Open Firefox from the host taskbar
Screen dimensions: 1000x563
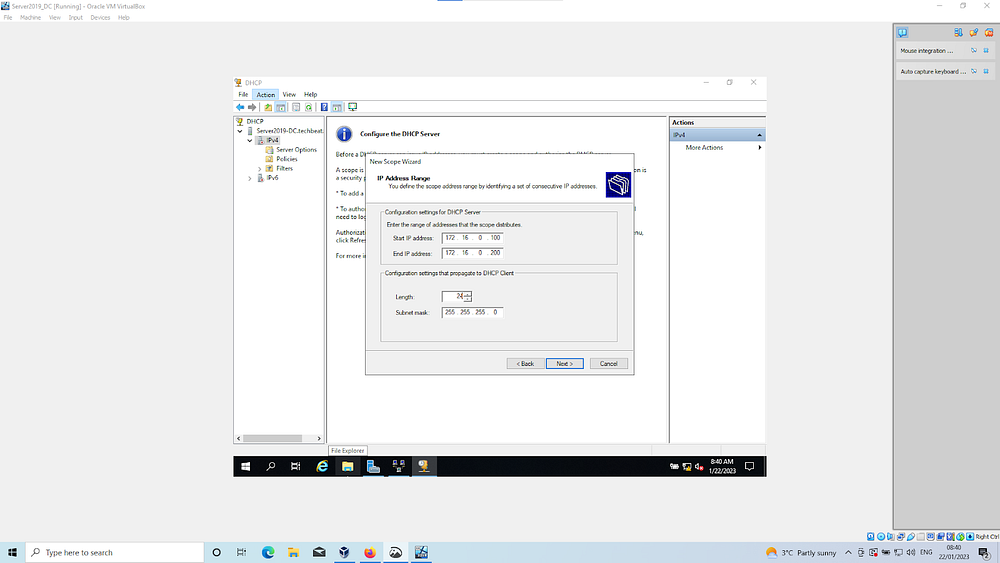click(x=370, y=552)
